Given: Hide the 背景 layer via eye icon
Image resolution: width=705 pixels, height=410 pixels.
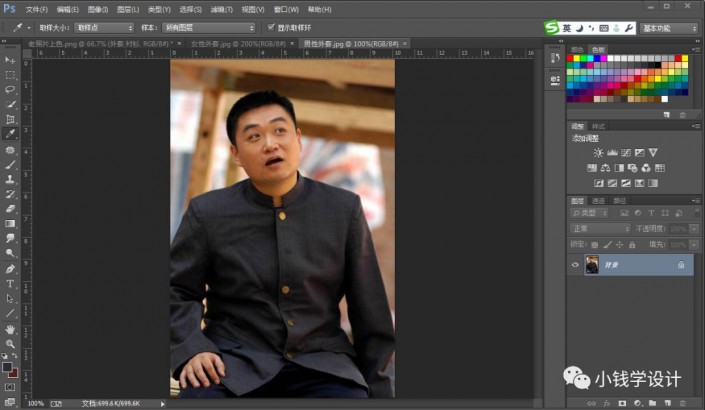Looking at the screenshot, I should (575, 265).
